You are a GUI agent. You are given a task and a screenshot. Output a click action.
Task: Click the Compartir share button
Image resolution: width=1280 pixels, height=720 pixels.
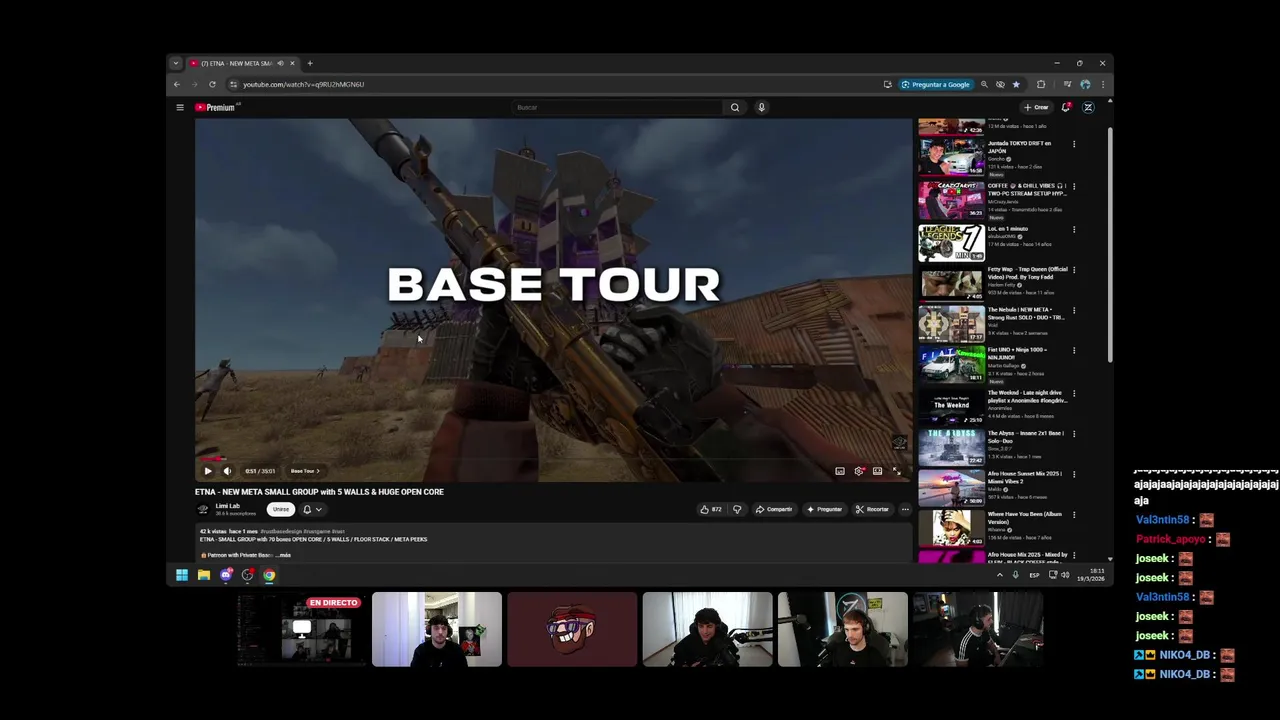point(774,509)
